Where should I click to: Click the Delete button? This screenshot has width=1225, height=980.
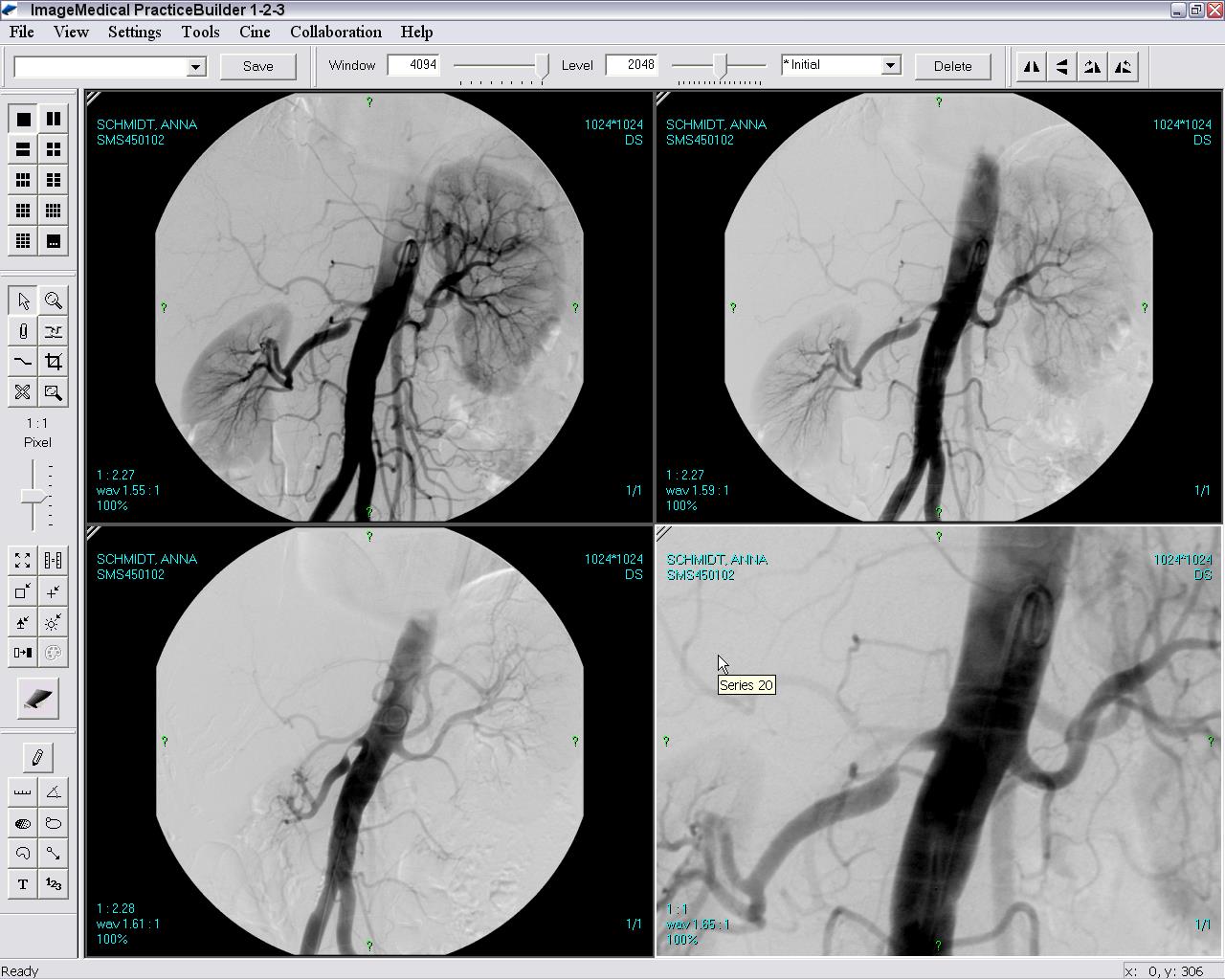tap(952, 66)
